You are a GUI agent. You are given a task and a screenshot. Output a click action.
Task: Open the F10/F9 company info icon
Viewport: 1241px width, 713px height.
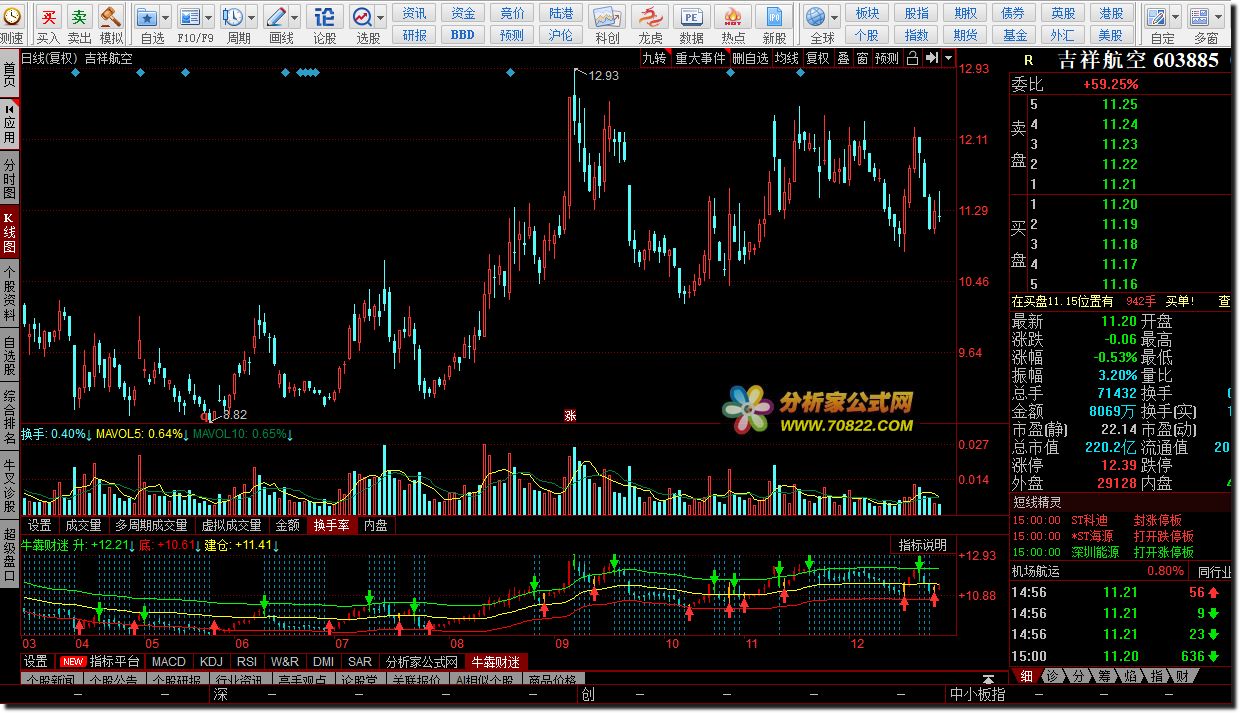[x=189, y=17]
